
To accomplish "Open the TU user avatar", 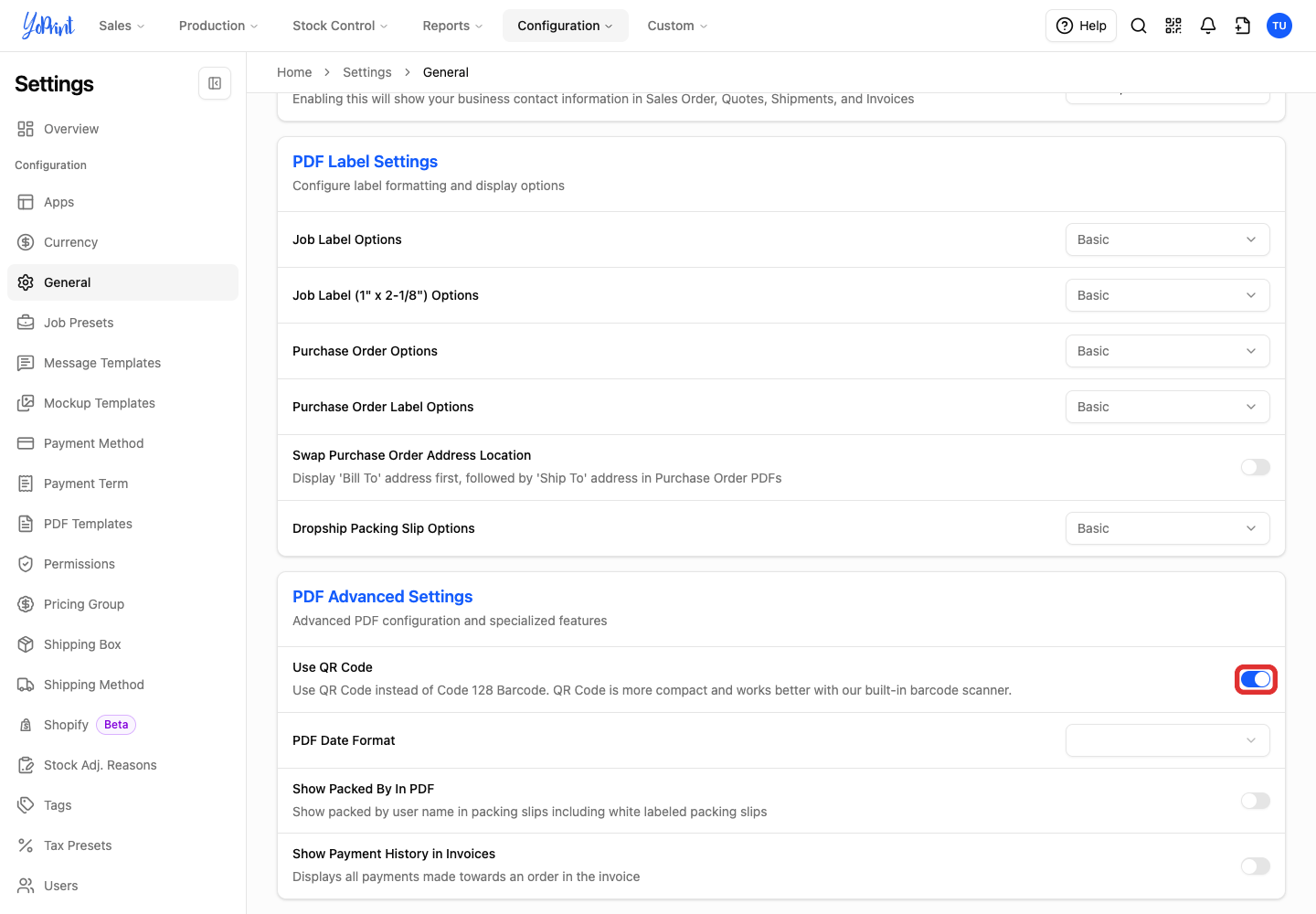I will pyautogui.click(x=1279, y=26).
